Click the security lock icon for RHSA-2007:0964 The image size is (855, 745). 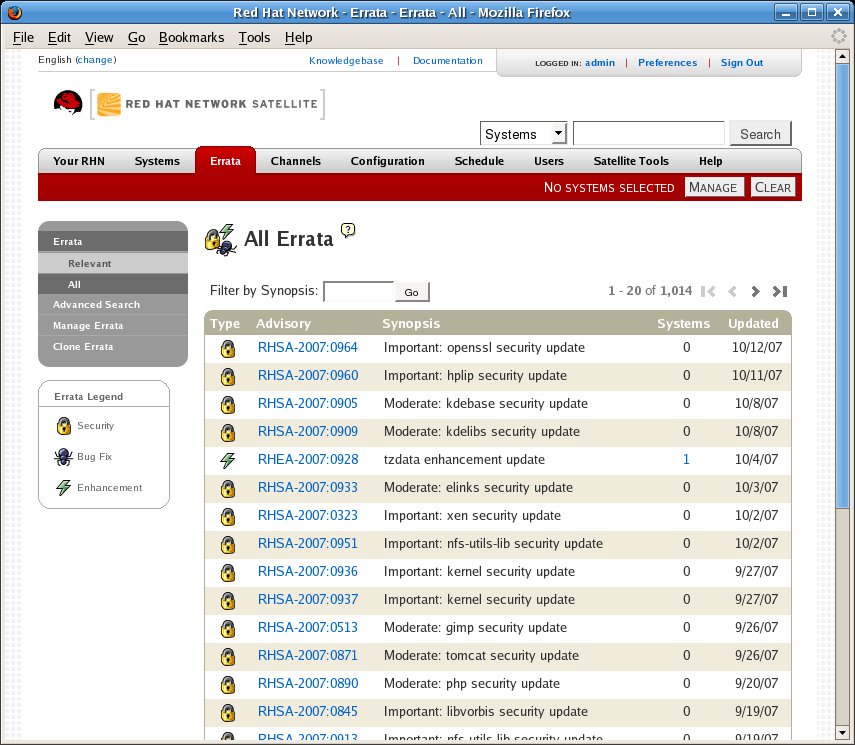(228, 349)
